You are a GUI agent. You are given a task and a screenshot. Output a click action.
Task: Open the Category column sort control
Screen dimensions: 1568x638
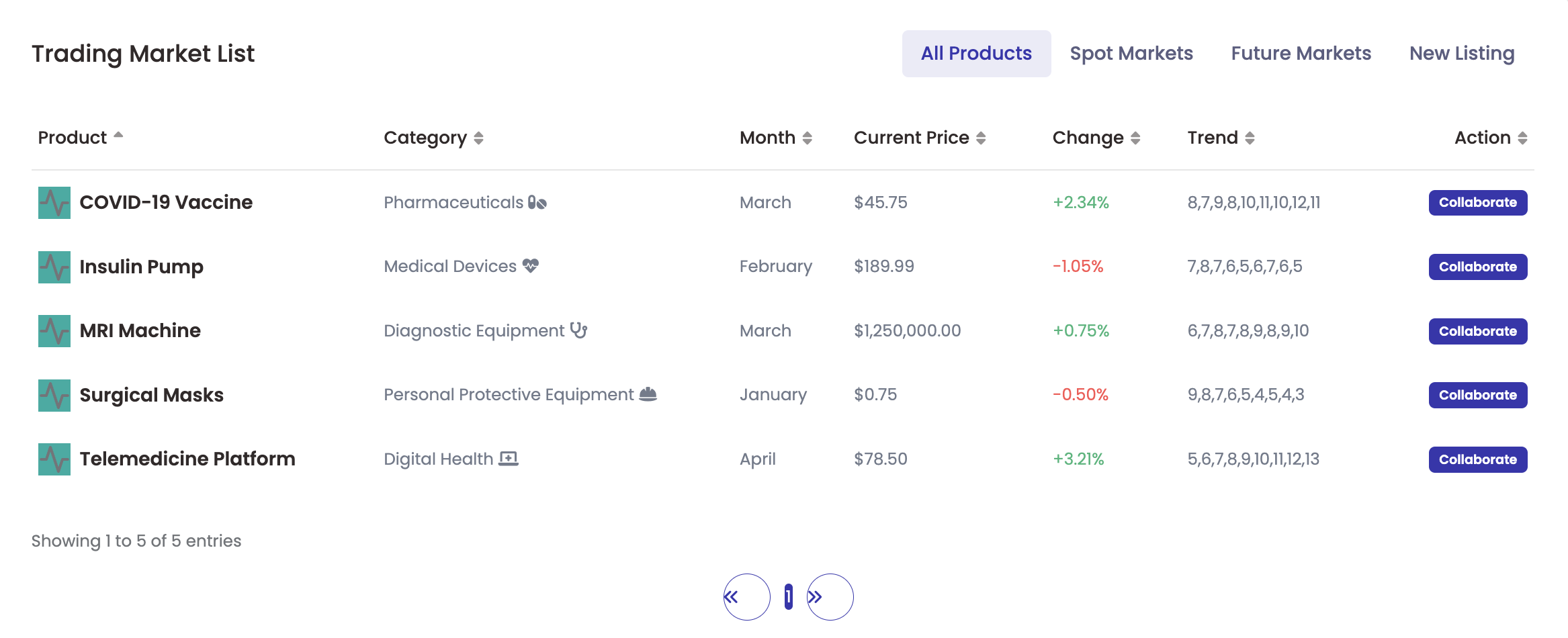click(479, 138)
